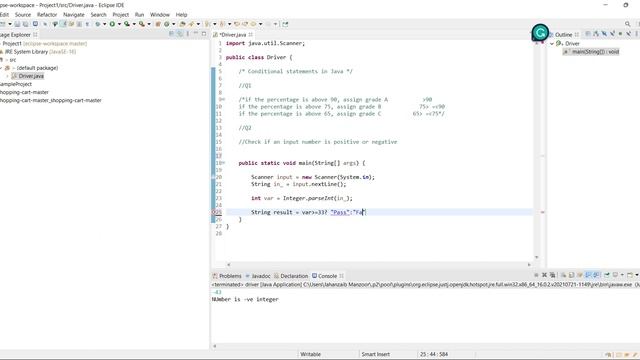Open the Navigate menu
Screen dimensions: 640x360
(x=73, y=14)
